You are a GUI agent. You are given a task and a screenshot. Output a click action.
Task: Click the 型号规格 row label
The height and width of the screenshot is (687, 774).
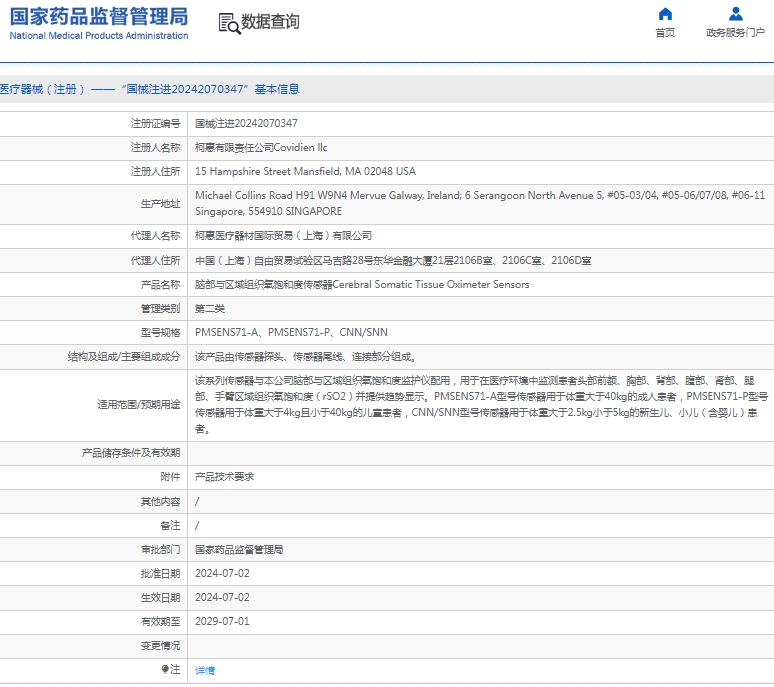[160, 333]
